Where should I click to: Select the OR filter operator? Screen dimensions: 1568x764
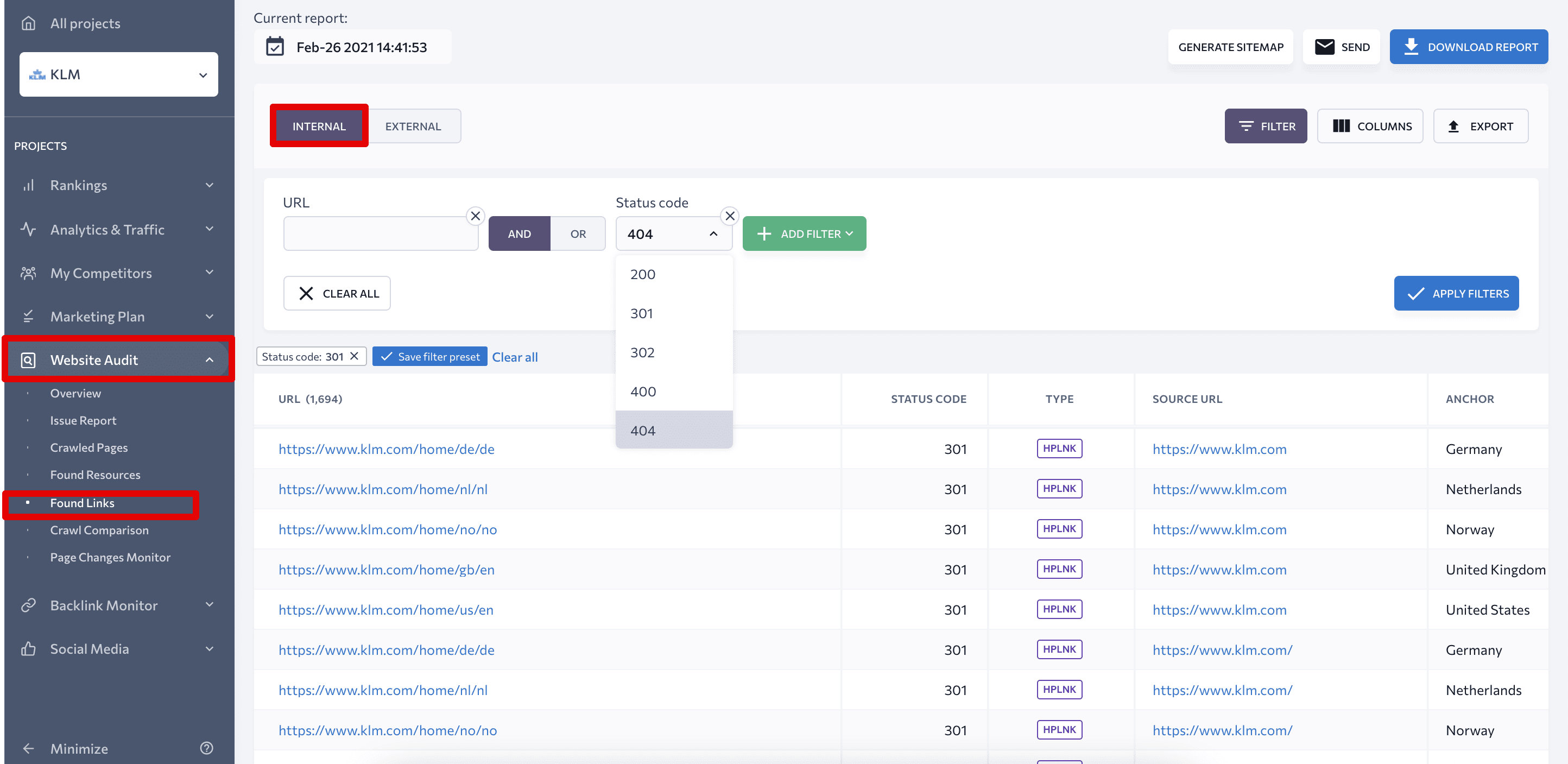tap(578, 234)
